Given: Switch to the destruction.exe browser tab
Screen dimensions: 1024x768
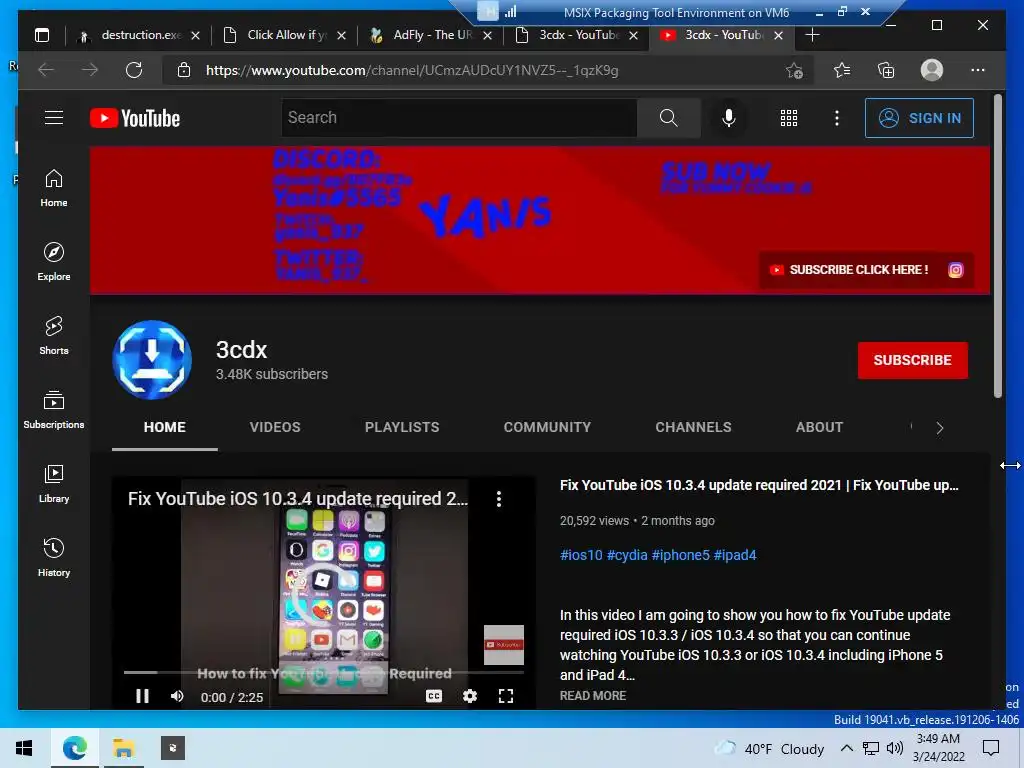Looking at the screenshot, I should (x=140, y=35).
